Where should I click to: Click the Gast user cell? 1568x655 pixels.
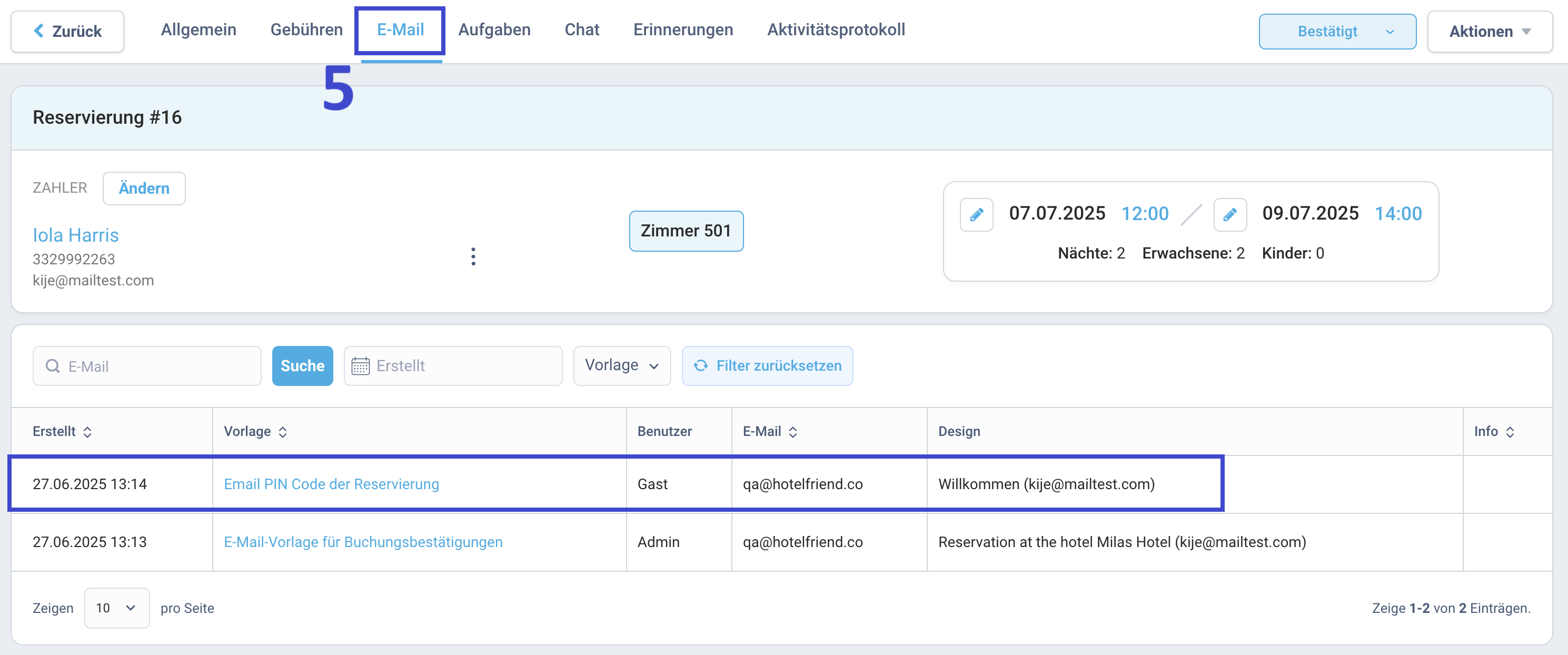click(652, 484)
